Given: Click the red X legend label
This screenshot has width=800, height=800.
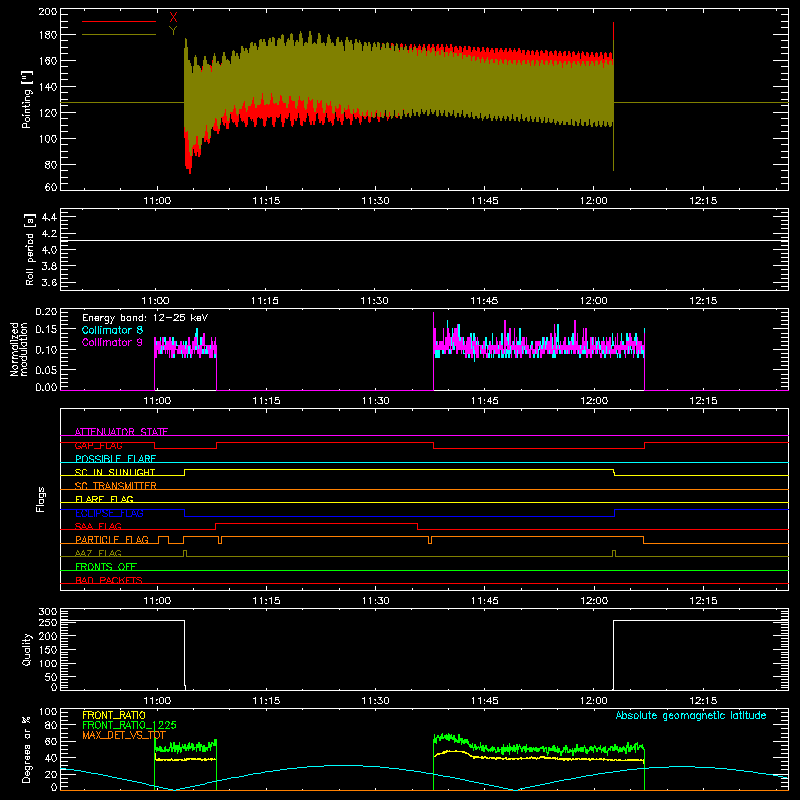Looking at the screenshot, I should [173, 18].
